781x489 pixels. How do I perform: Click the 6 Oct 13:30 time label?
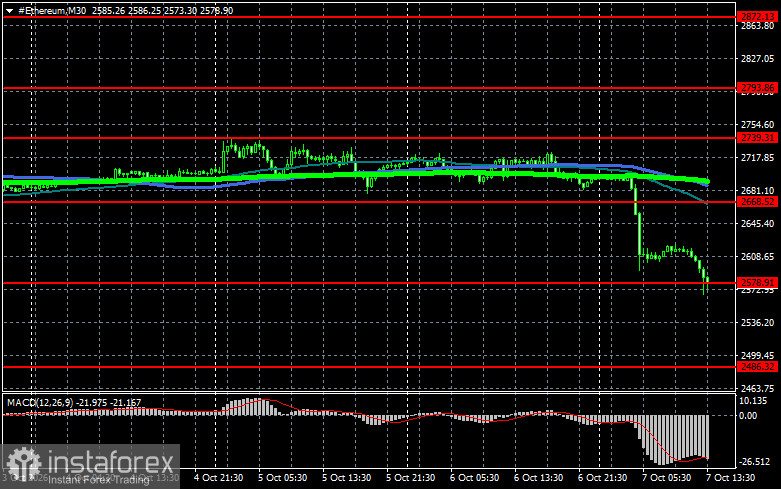point(538,478)
